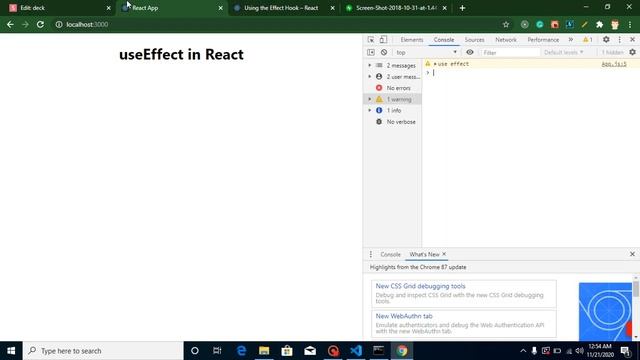Create live expression with eye icon
Viewport: 640px width, 360px height.
click(470, 52)
